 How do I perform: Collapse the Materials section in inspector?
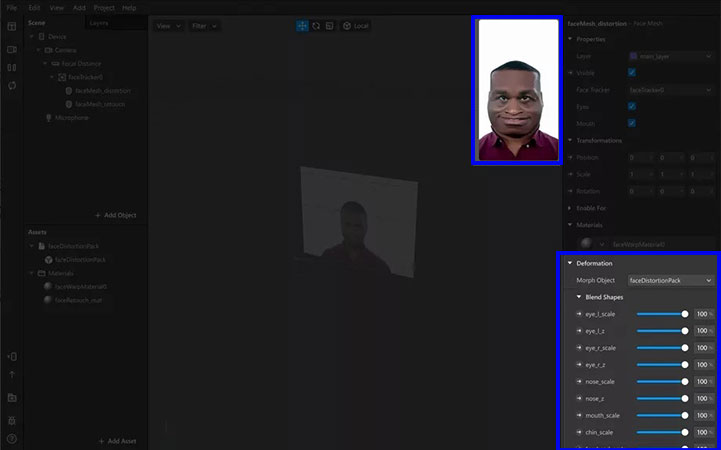pyautogui.click(x=570, y=225)
